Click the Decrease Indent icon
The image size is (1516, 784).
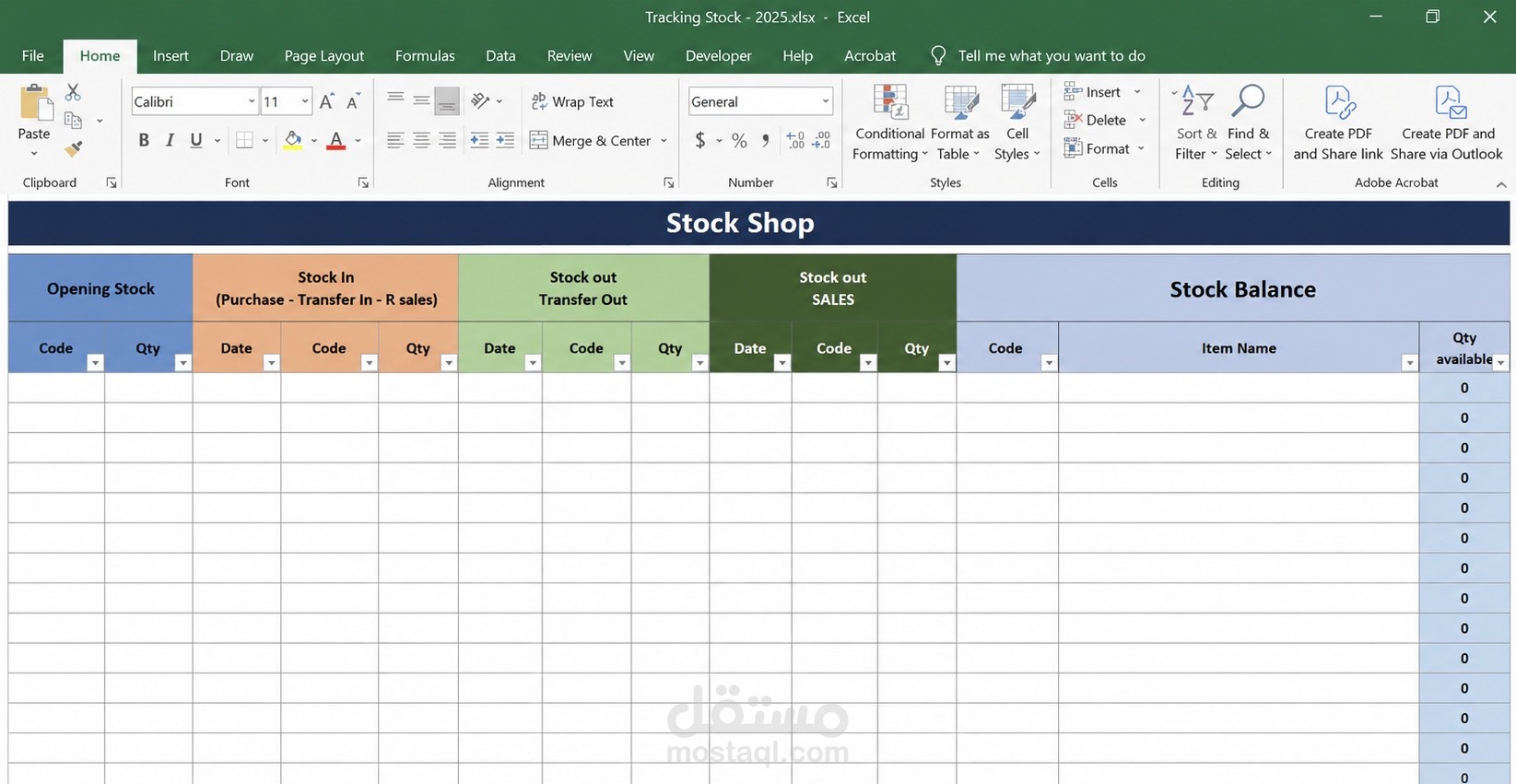click(479, 140)
